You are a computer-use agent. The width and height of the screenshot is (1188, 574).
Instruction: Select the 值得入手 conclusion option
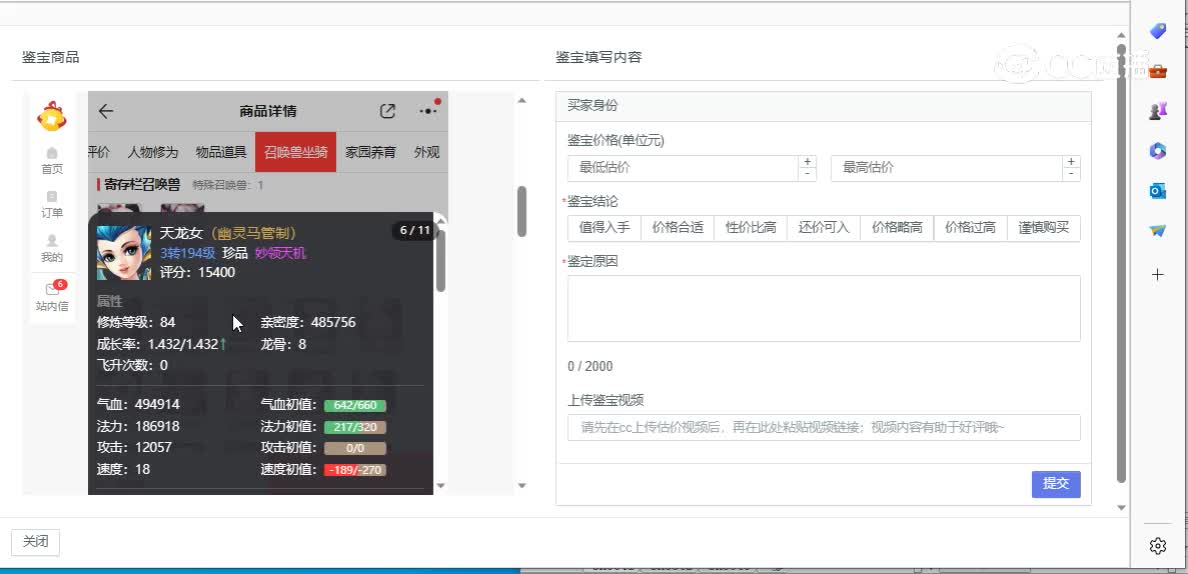[604, 228]
